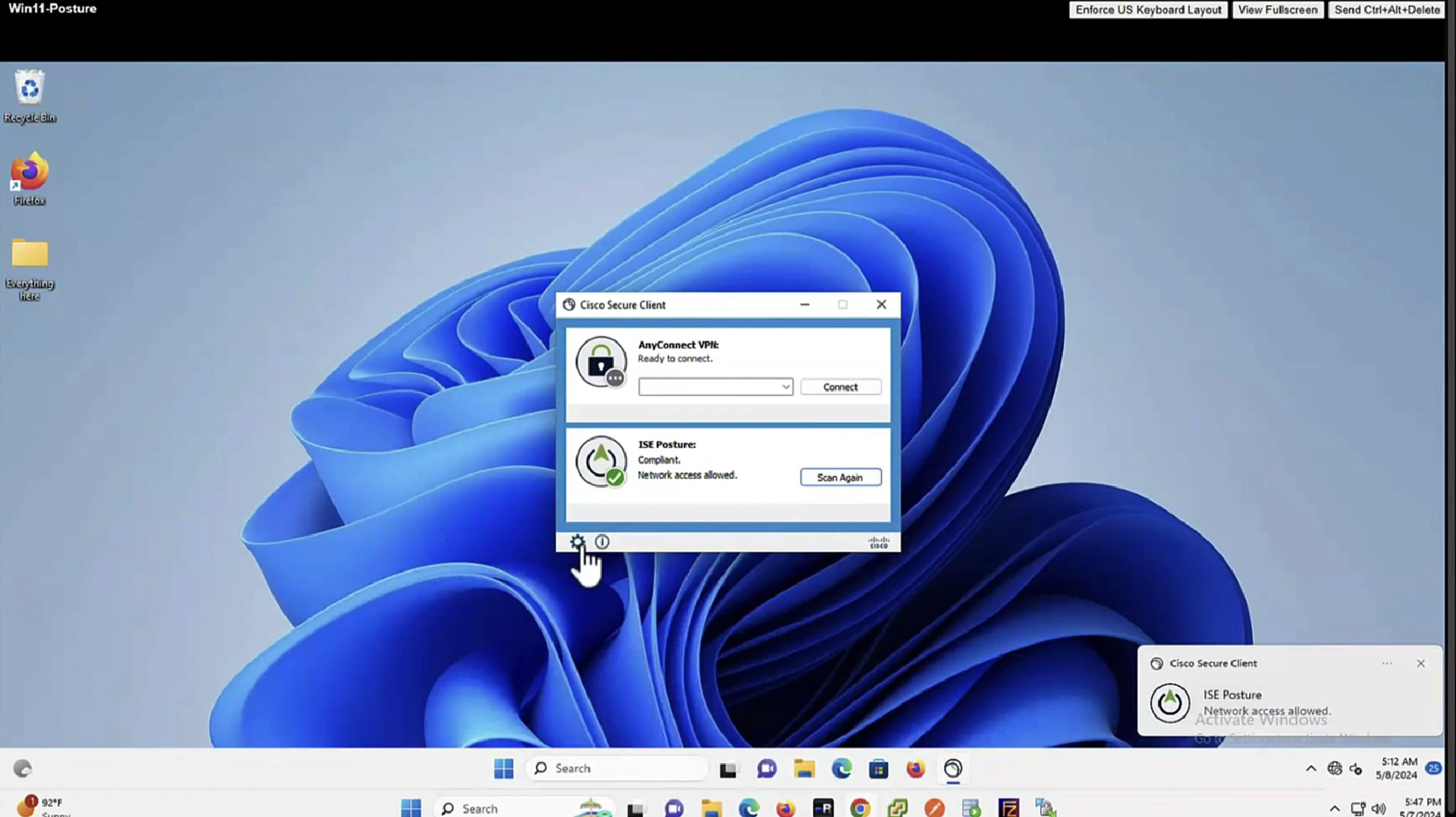1456x817 pixels.
Task: Click the ISE Posture compliant icon
Action: tap(601, 461)
